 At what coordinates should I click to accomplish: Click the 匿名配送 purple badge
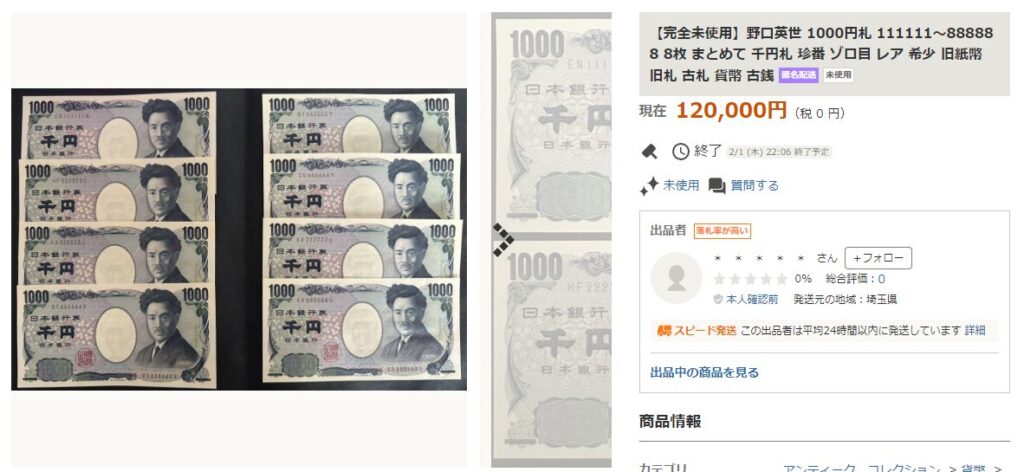point(798,75)
